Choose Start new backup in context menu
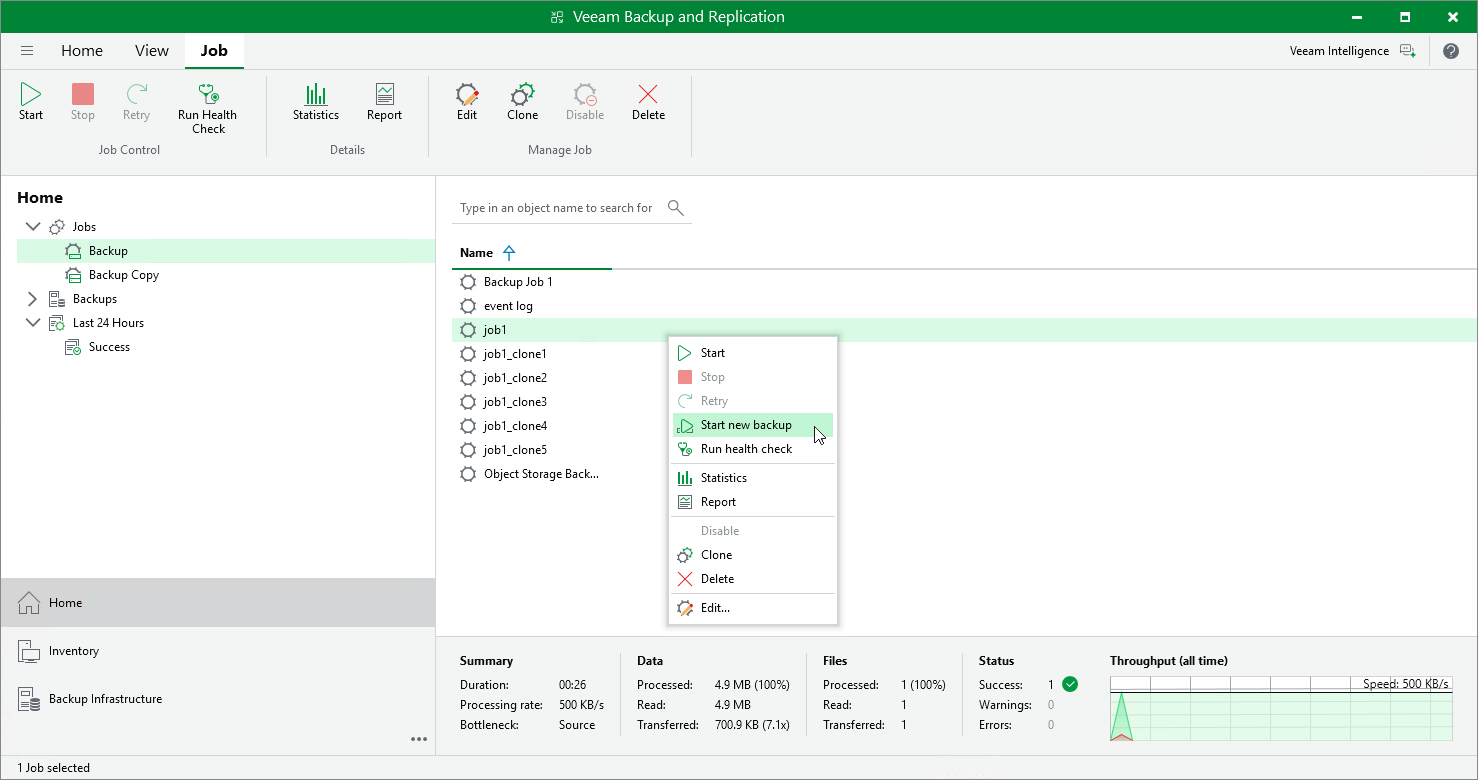 tap(753, 425)
